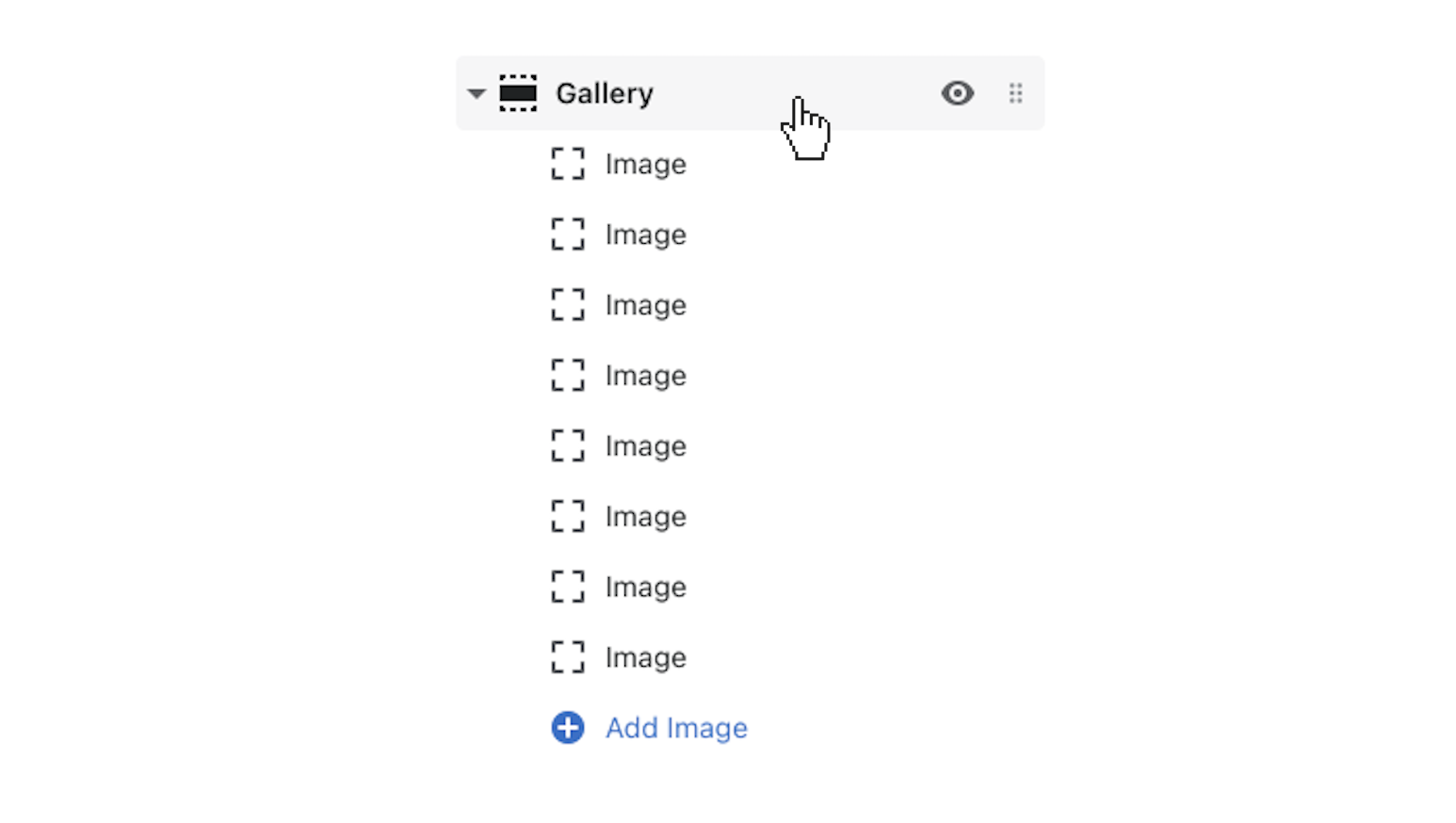Select the fifth Image placeholder icon

point(567,445)
